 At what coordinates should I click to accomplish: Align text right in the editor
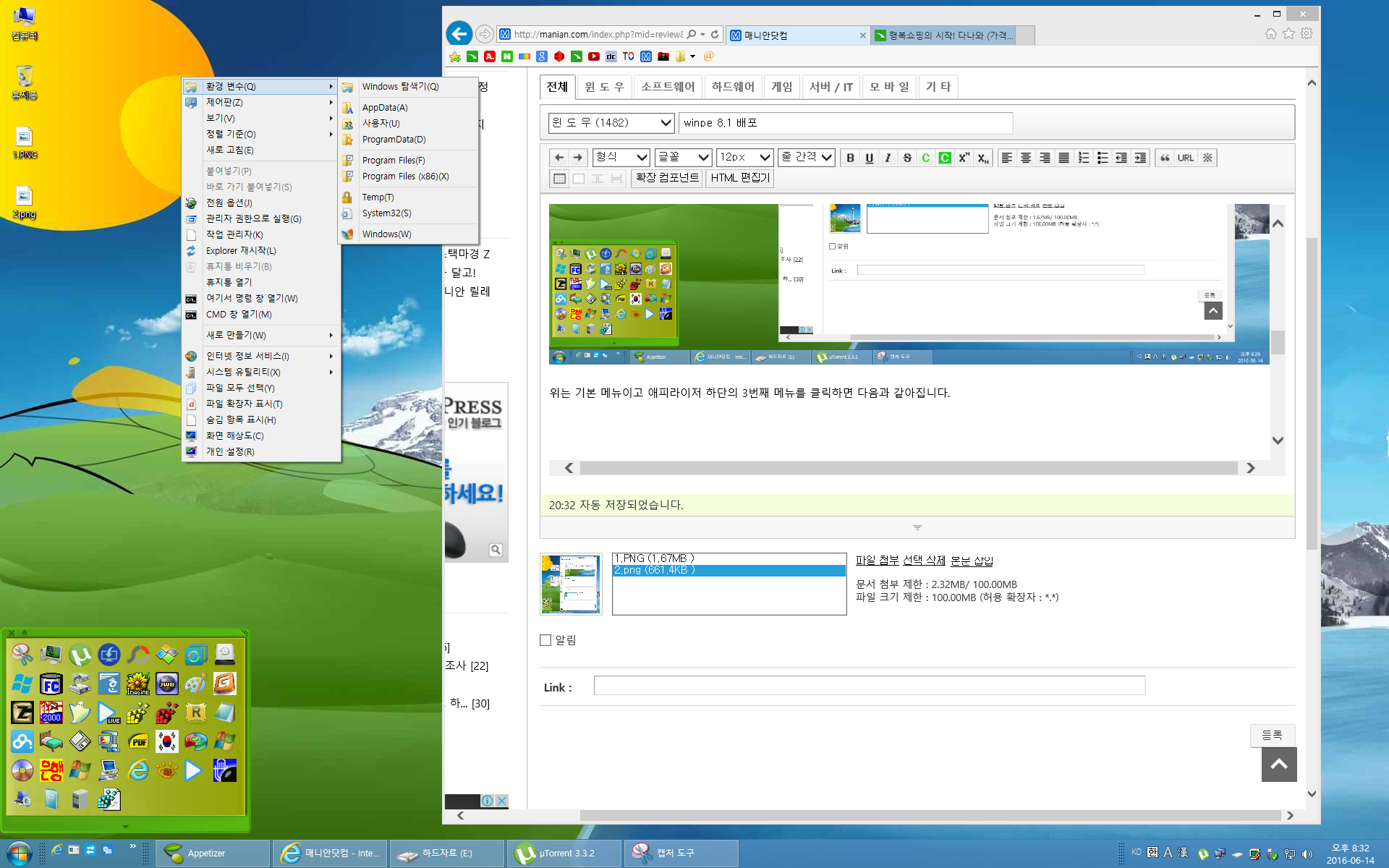[x=1044, y=158]
